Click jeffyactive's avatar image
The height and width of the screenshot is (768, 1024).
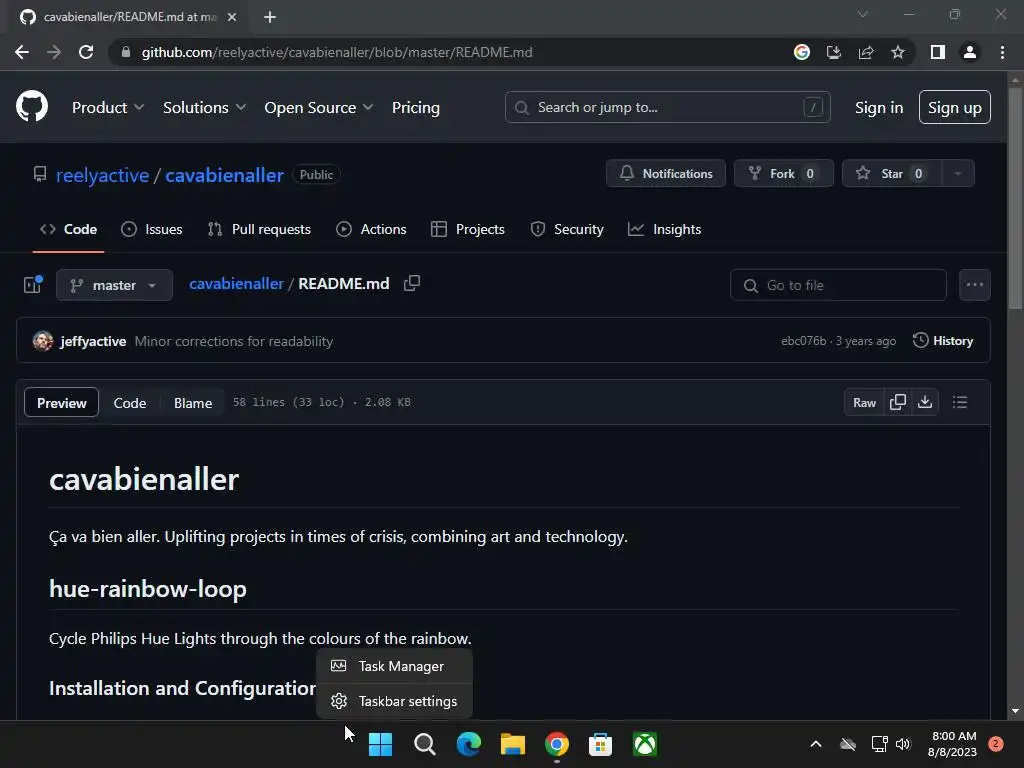[x=43, y=341]
